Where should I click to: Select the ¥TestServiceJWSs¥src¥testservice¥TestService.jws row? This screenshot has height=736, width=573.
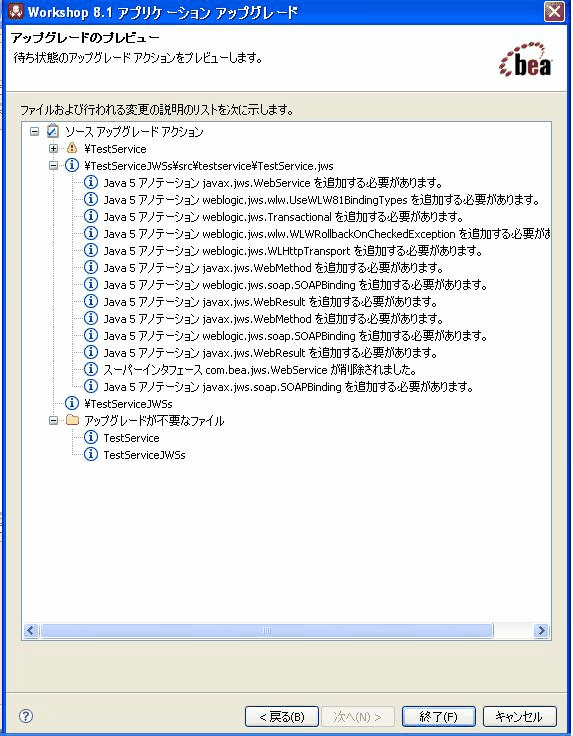pos(209,166)
